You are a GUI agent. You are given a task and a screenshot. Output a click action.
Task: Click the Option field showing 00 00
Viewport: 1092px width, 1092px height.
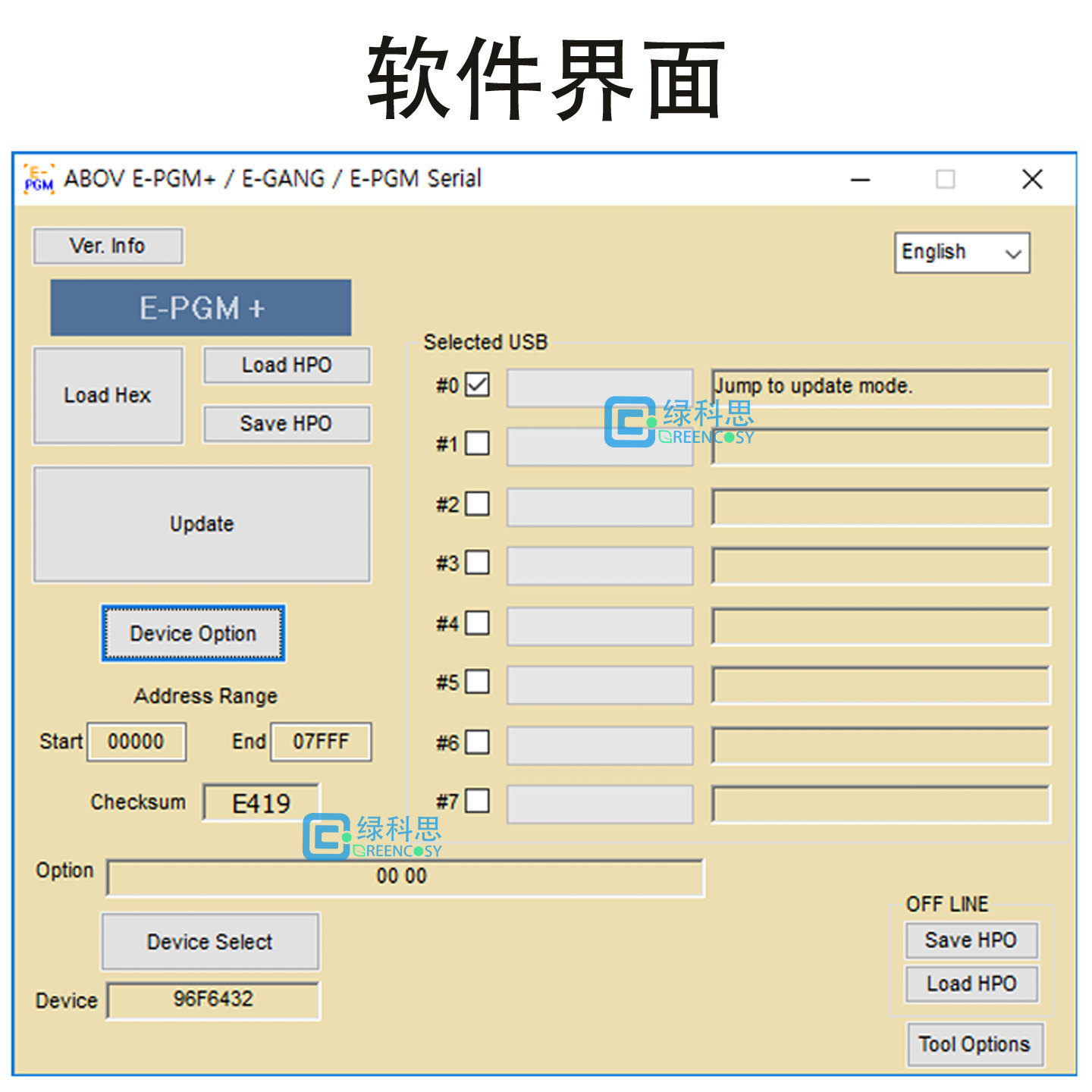406,877
